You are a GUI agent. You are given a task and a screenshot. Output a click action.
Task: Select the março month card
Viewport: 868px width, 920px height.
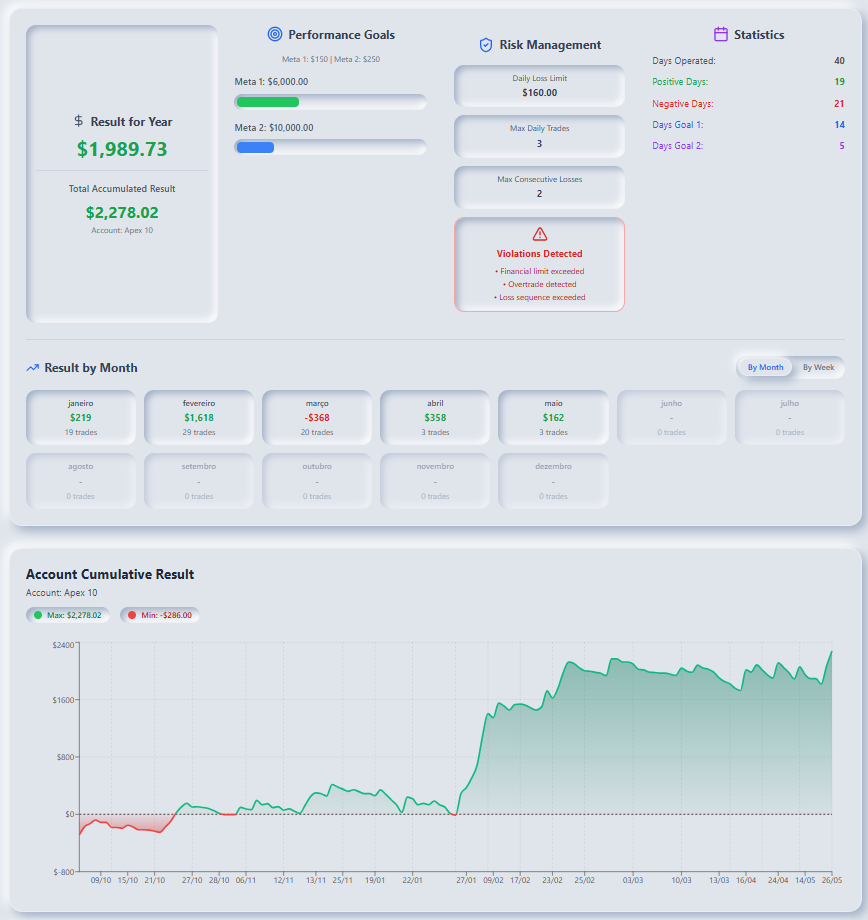[x=317, y=417]
